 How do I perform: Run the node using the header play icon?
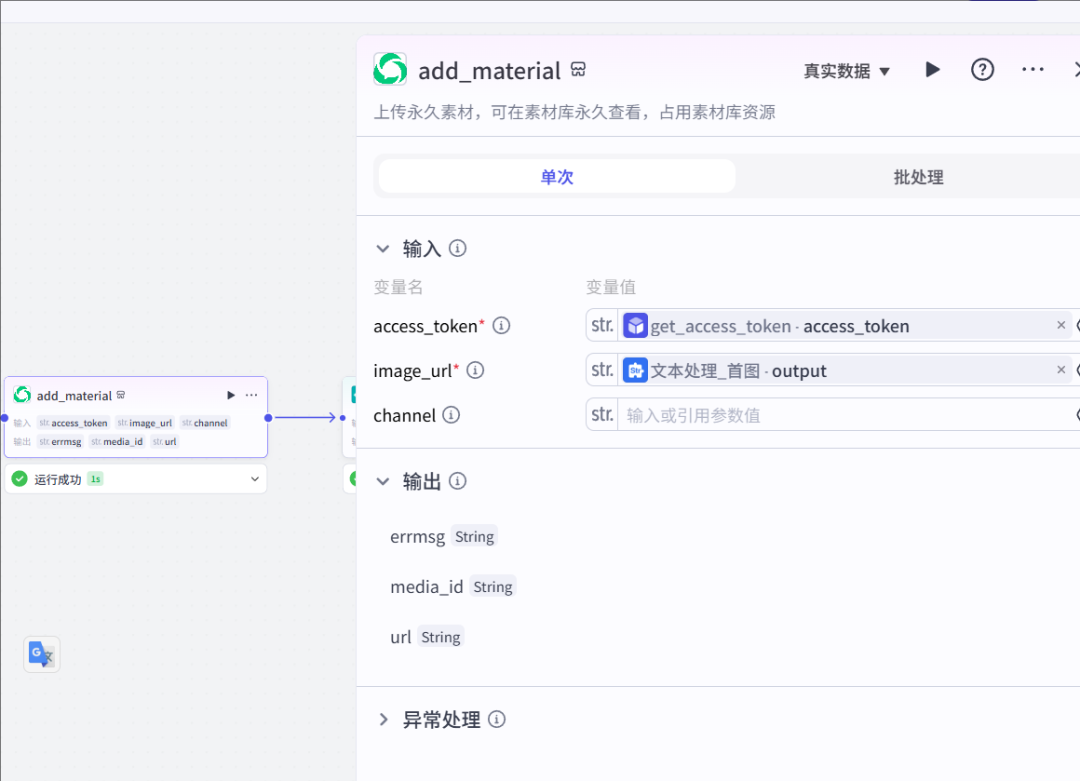[x=932, y=70]
